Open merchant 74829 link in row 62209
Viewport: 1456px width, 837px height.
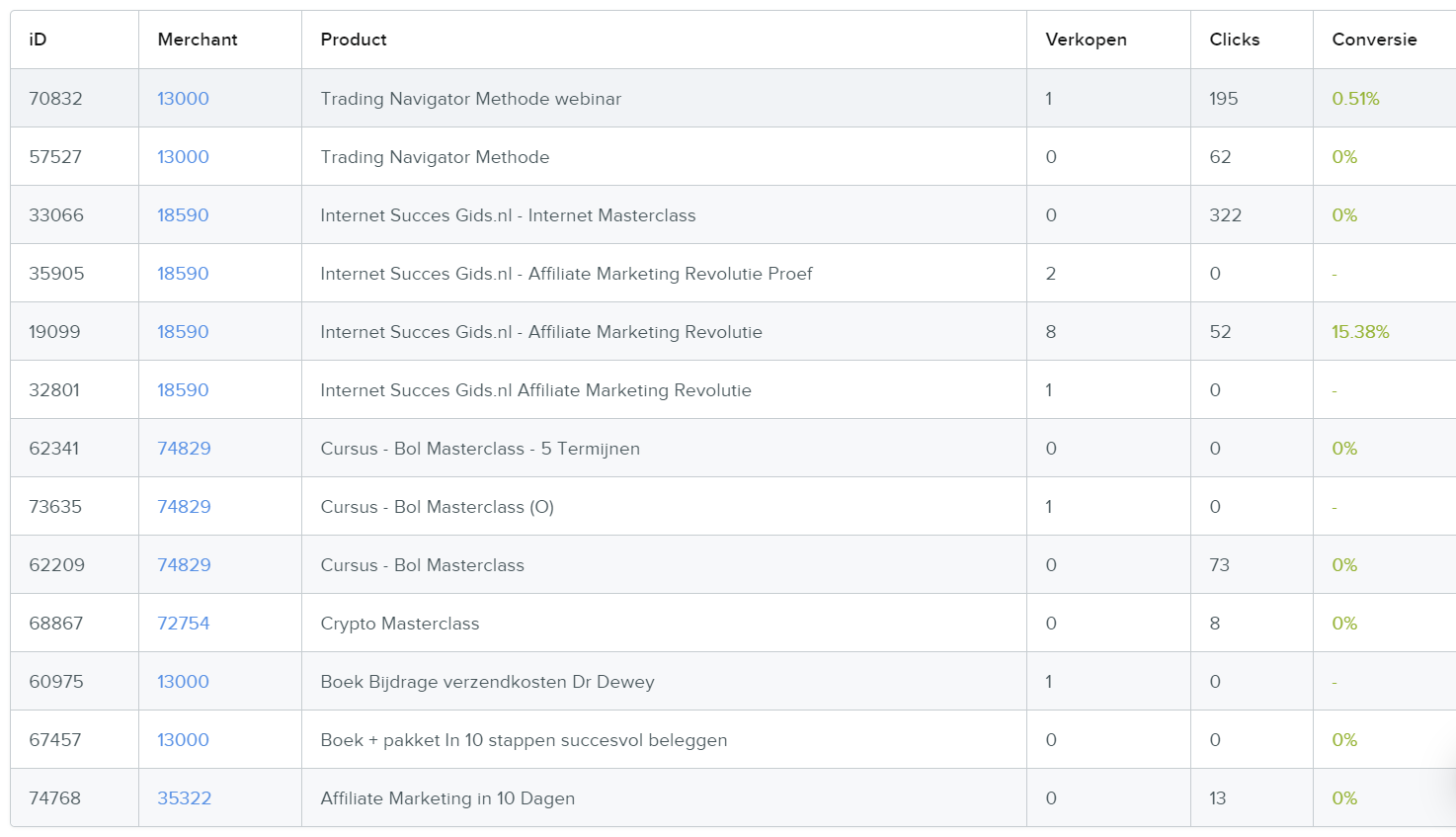[x=184, y=565]
